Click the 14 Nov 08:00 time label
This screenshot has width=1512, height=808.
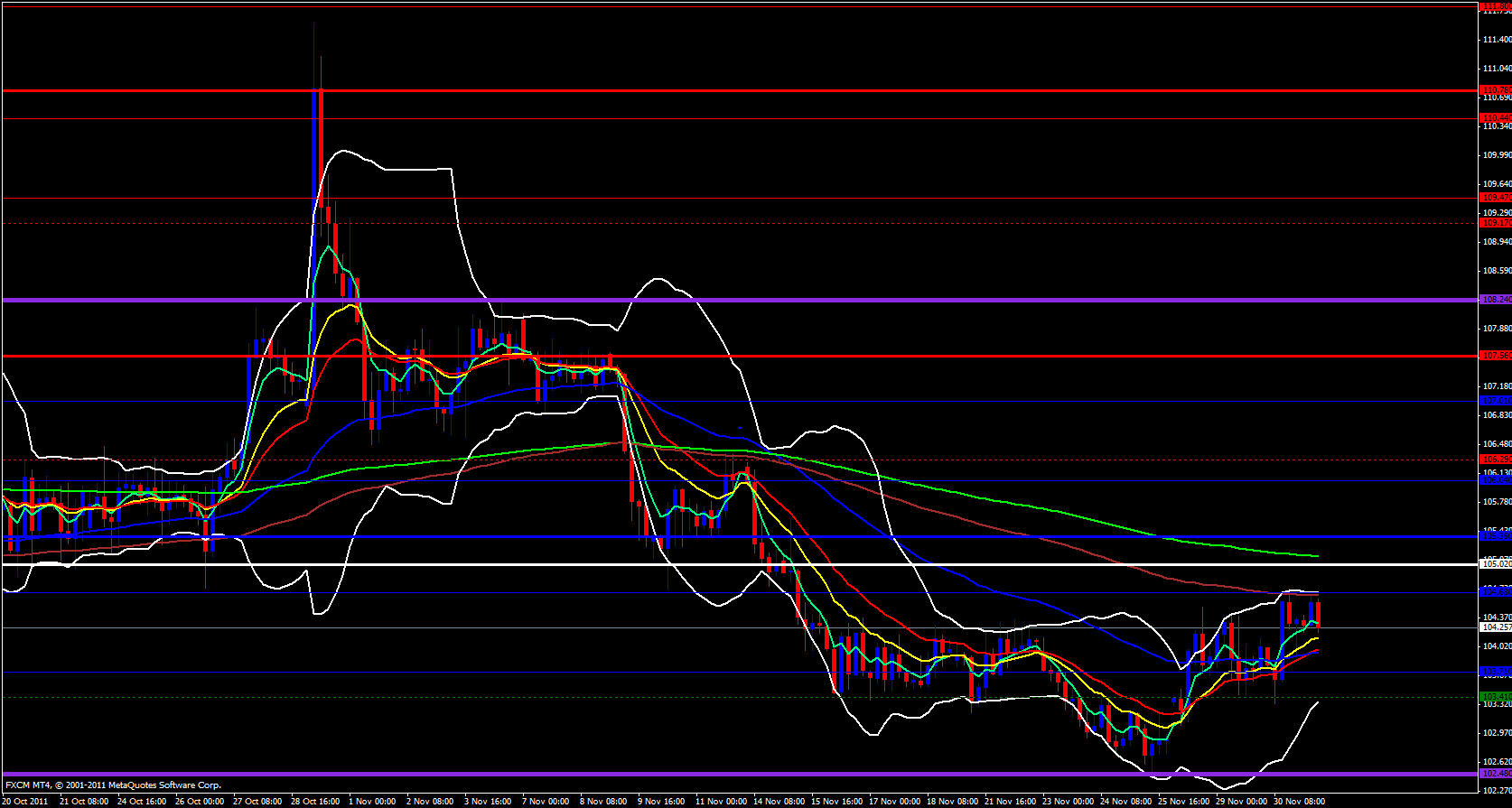click(779, 802)
